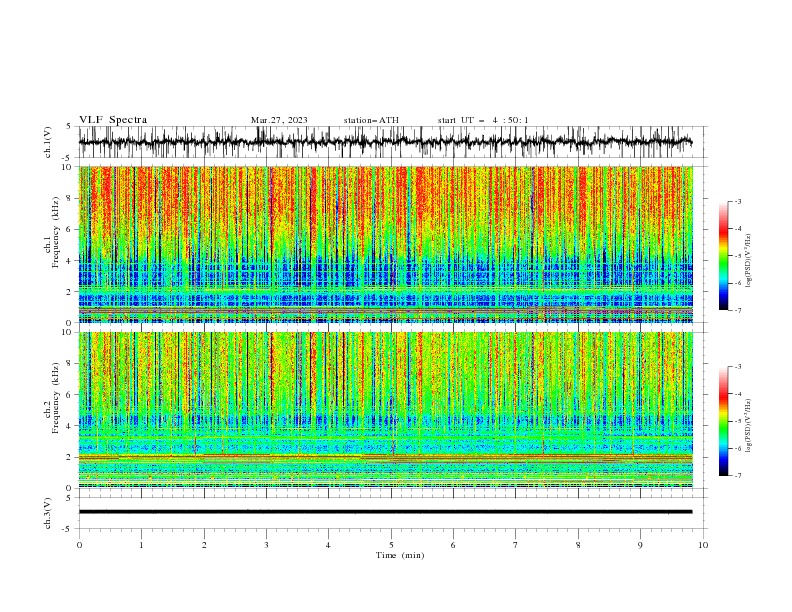Click the ch.2 frequency tick "6"
This screenshot has width=792, height=612.
(x=69, y=395)
